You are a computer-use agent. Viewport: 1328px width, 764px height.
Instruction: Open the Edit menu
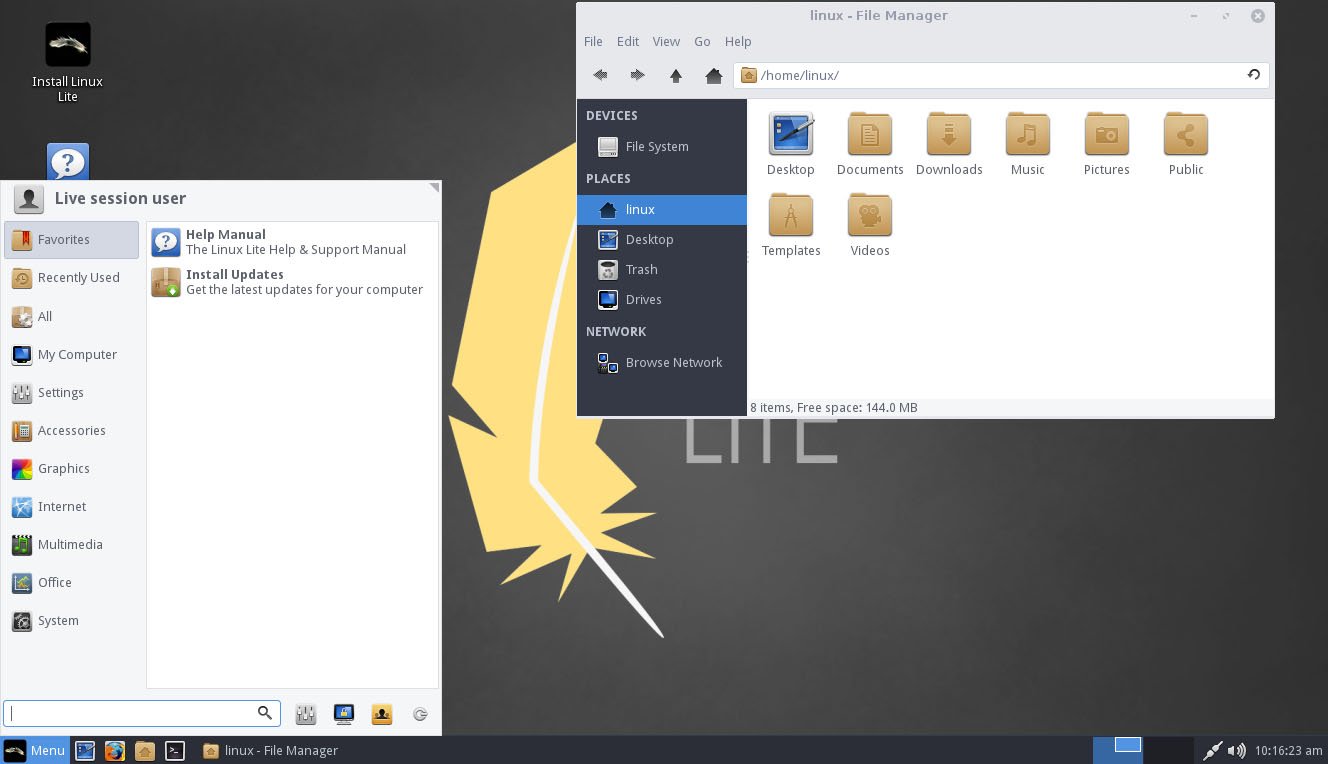(628, 41)
